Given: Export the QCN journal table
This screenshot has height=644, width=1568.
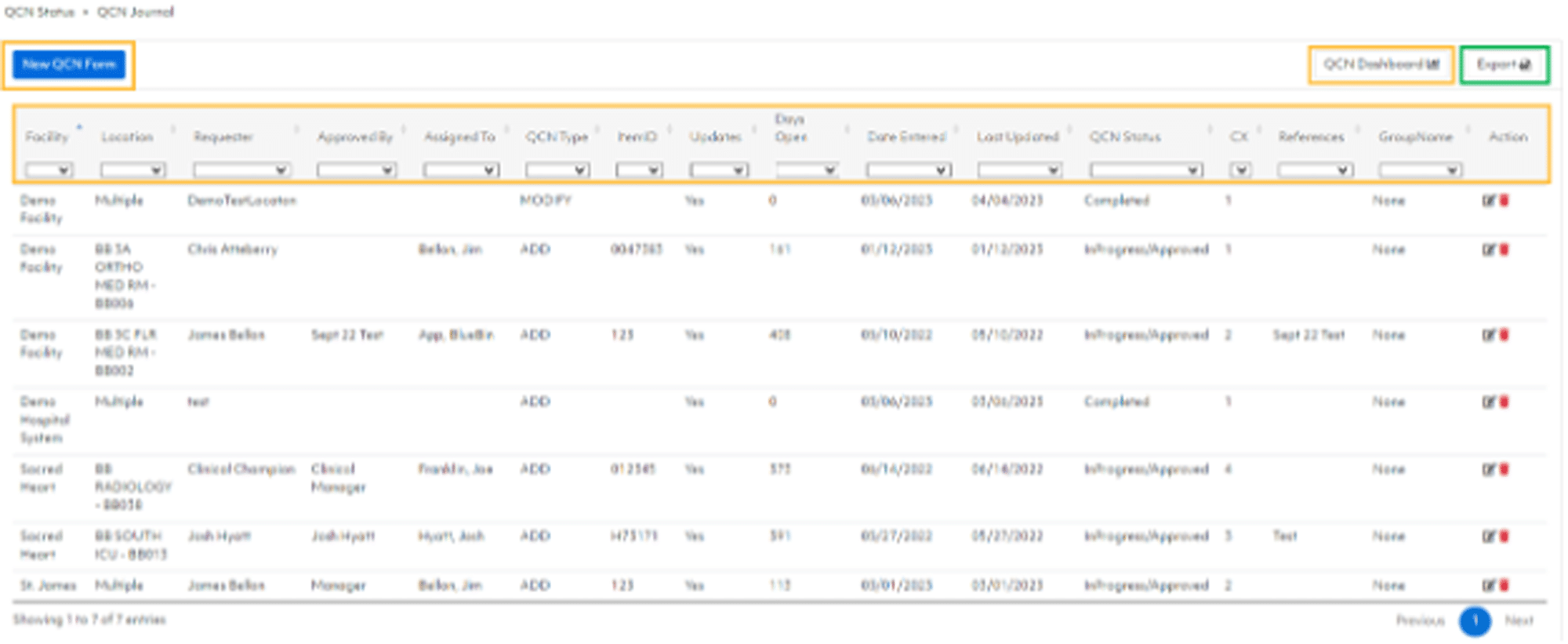Looking at the screenshot, I should tap(1504, 64).
